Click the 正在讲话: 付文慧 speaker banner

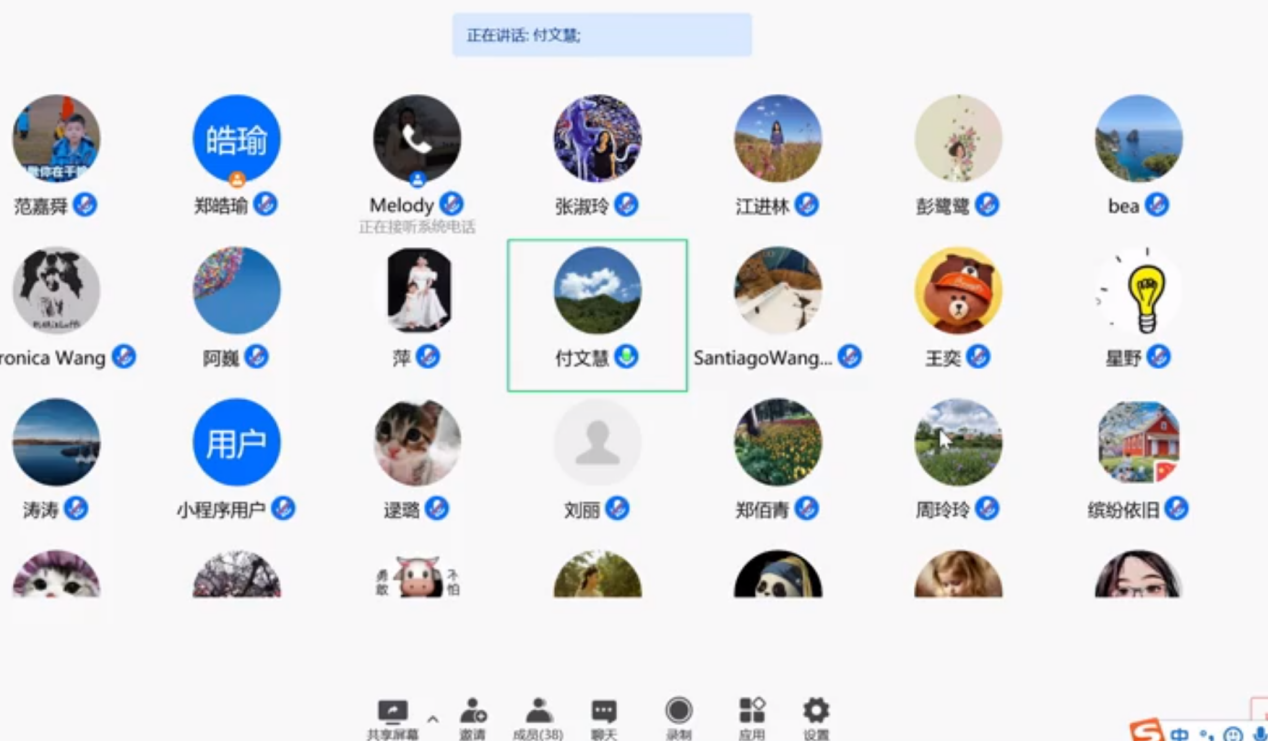pos(602,35)
